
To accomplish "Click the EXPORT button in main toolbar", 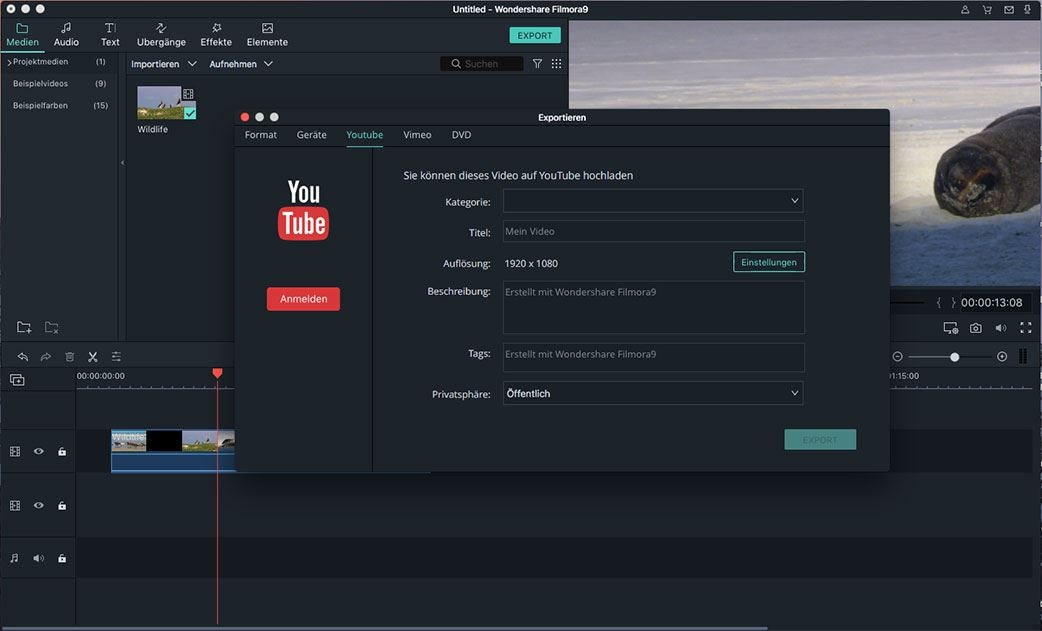I will click(535, 35).
